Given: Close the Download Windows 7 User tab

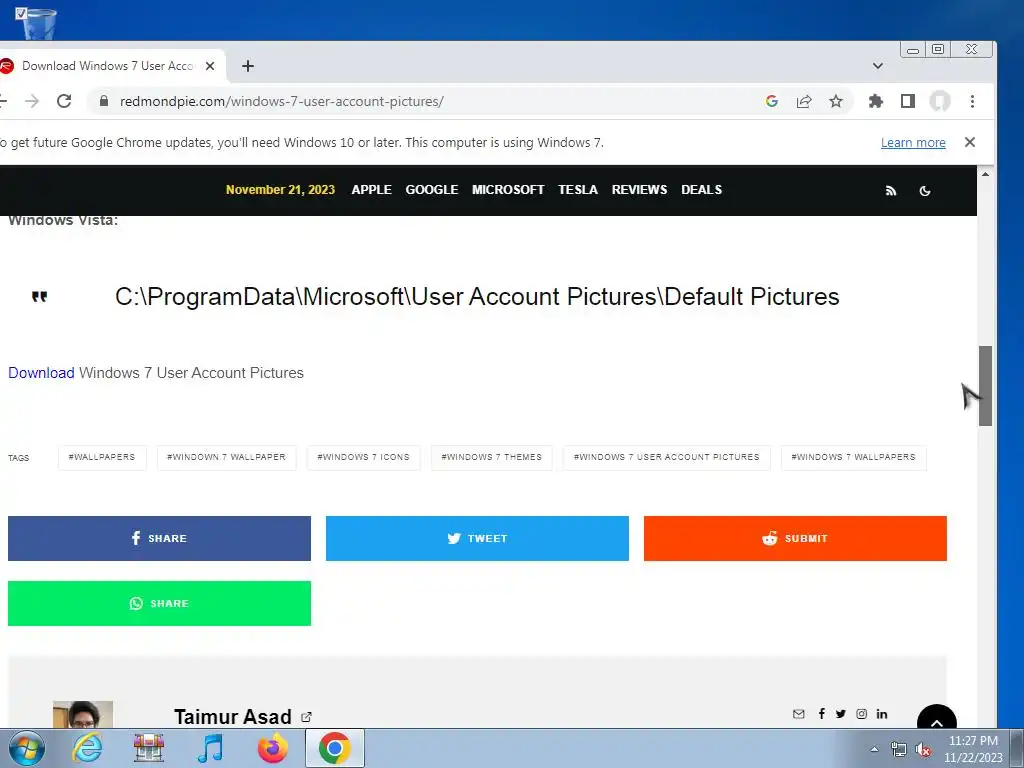Looking at the screenshot, I should click(210, 66).
